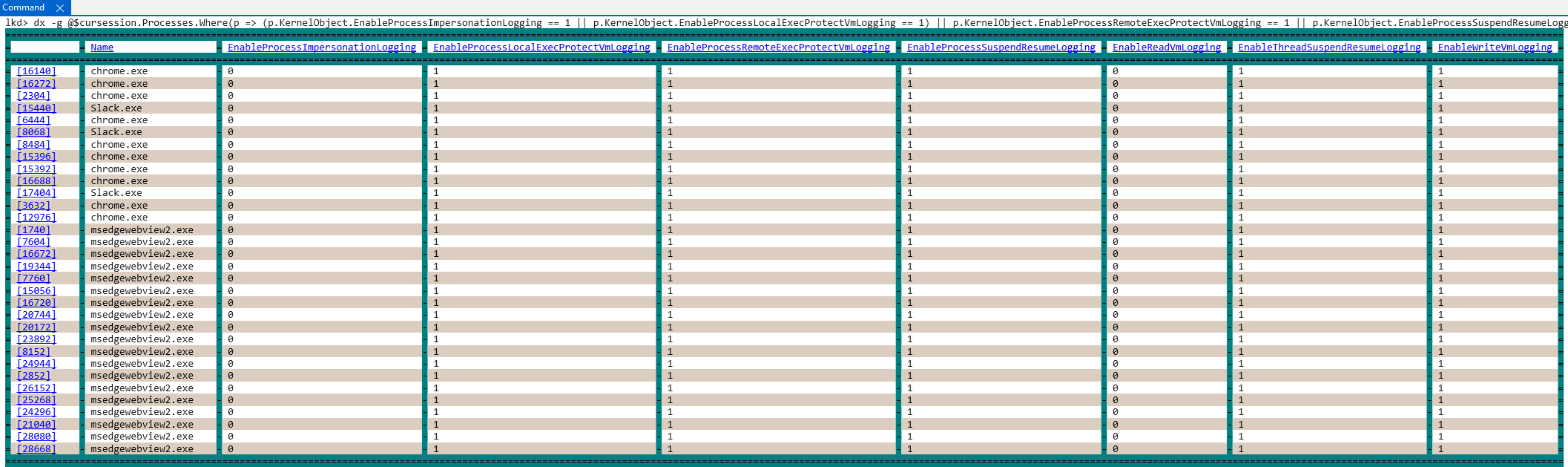Close the Command tab
This screenshot has width=1568, height=467.
coord(60,7)
